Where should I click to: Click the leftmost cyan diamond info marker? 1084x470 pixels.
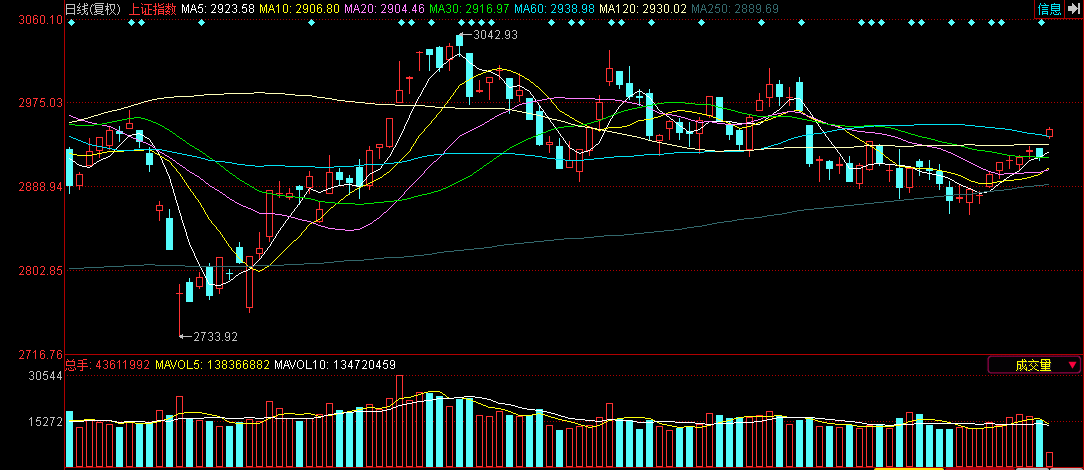click(x=72, y=22)
